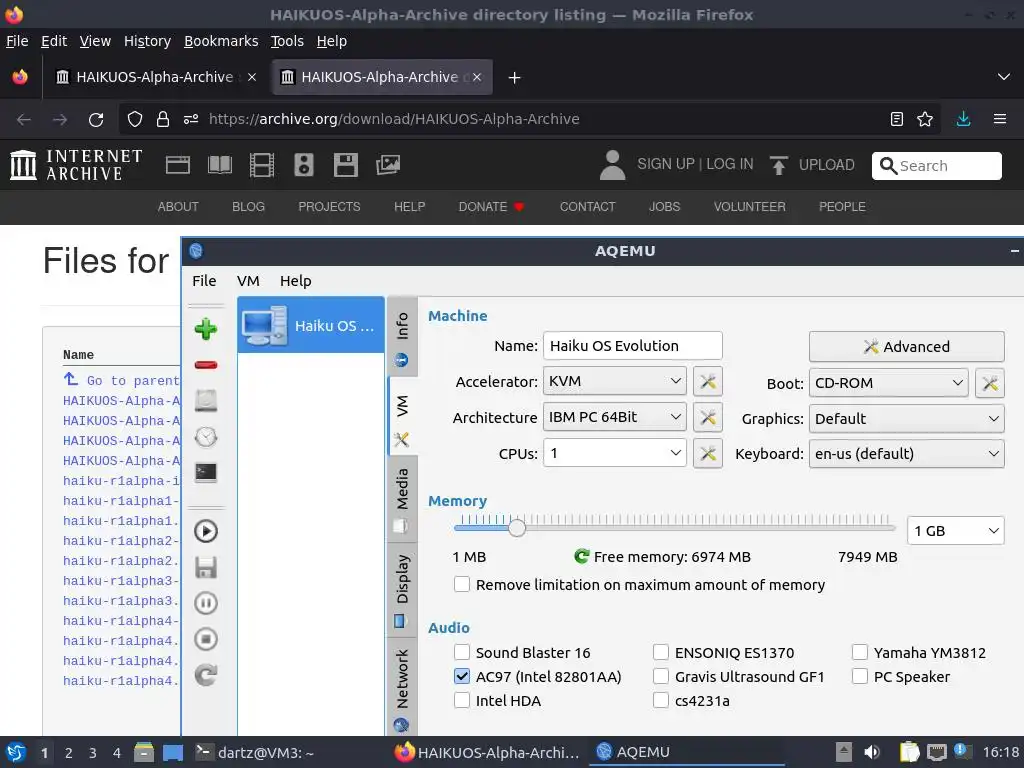Screen dimensions: 1024x768
Task: Open Internet Archive images icon
Action: click(387, 165)
